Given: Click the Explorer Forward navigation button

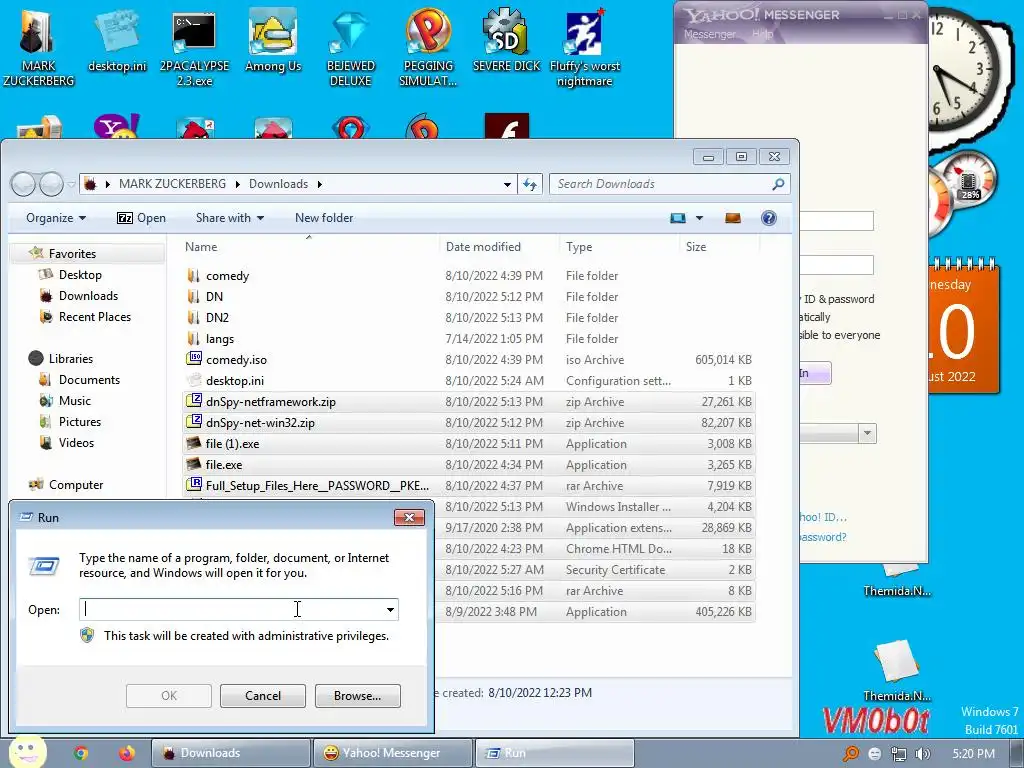Looking at the screenshot, I should tap(52, 184).
